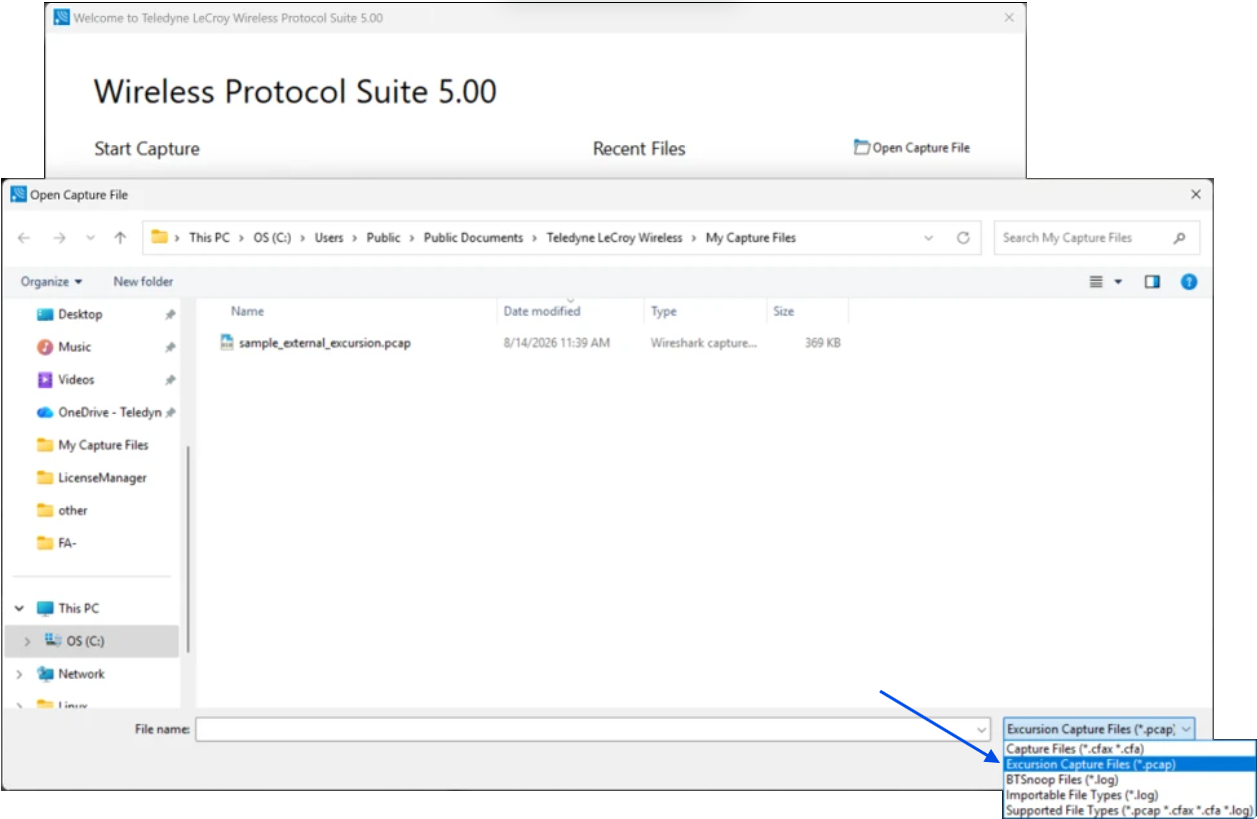Click Open Capture File in the welcome window
Viewport: 1257px width, 819px height.
pyautogui.click(x=911, y=147)
